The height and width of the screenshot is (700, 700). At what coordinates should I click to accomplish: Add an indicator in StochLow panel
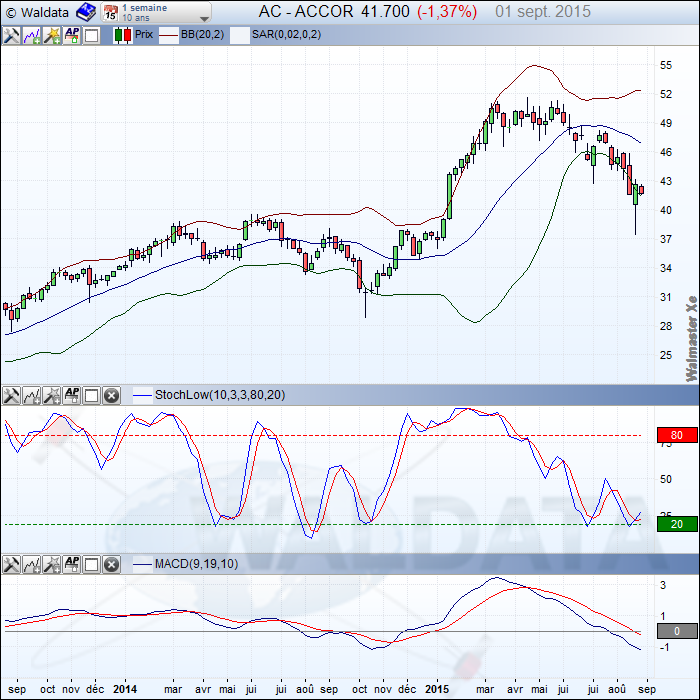[31, 395]
